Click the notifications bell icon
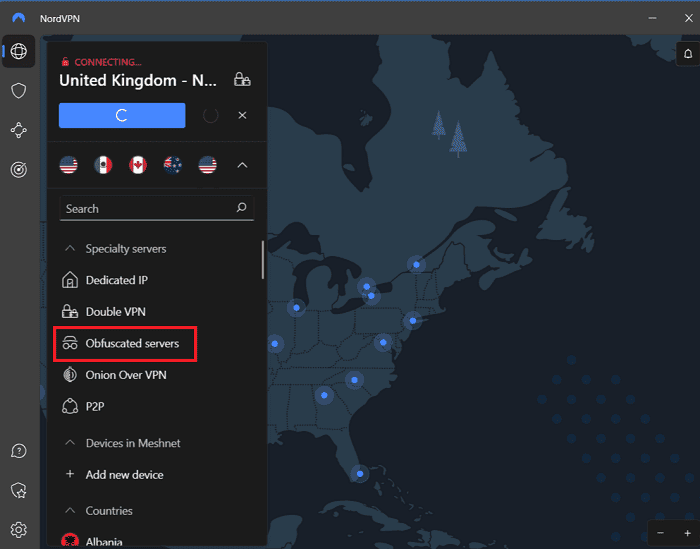Screen dimensions: 700x549 [x=687, y=52]
